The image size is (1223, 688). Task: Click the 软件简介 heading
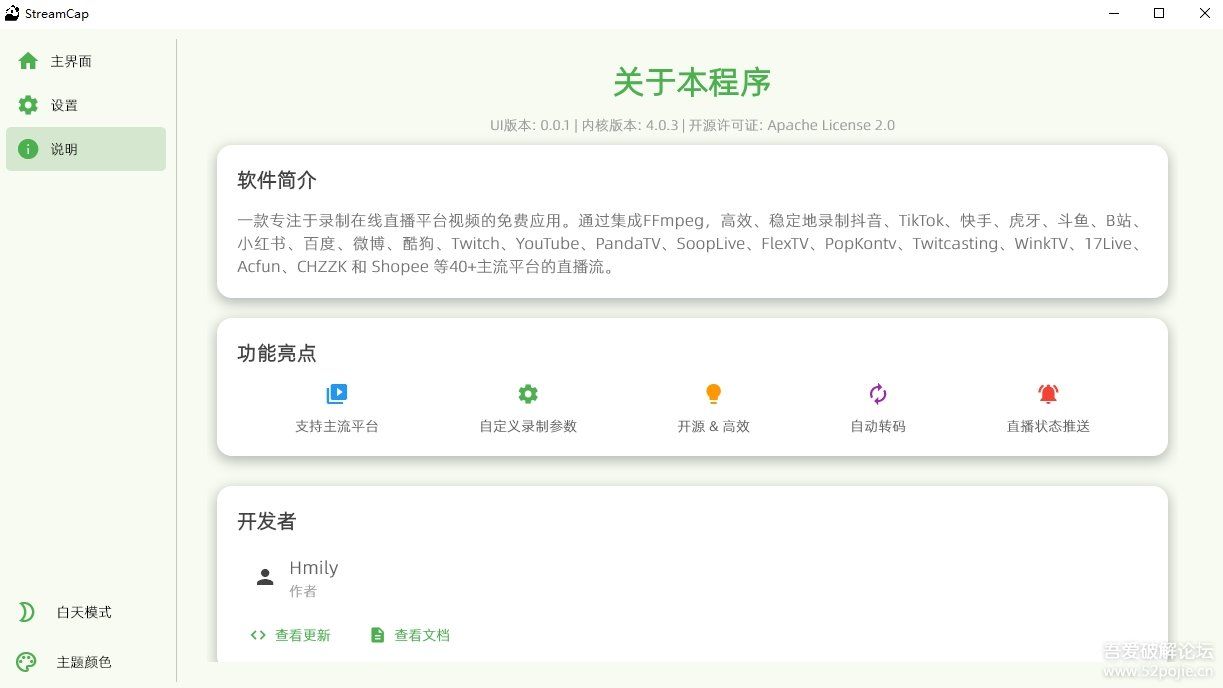tap(277, 180)
